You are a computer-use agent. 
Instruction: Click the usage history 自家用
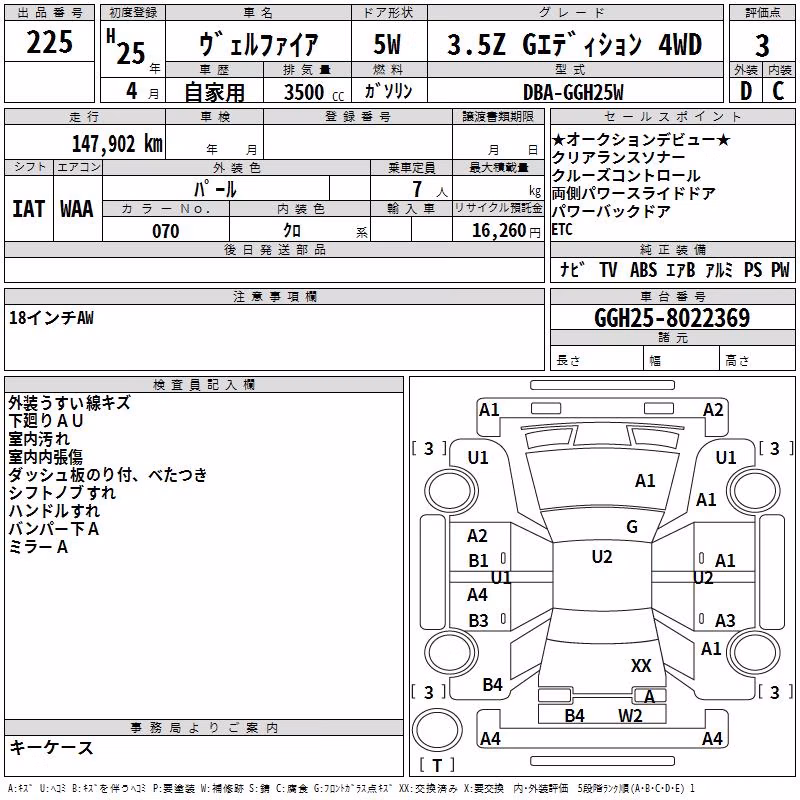click(214, 92)
